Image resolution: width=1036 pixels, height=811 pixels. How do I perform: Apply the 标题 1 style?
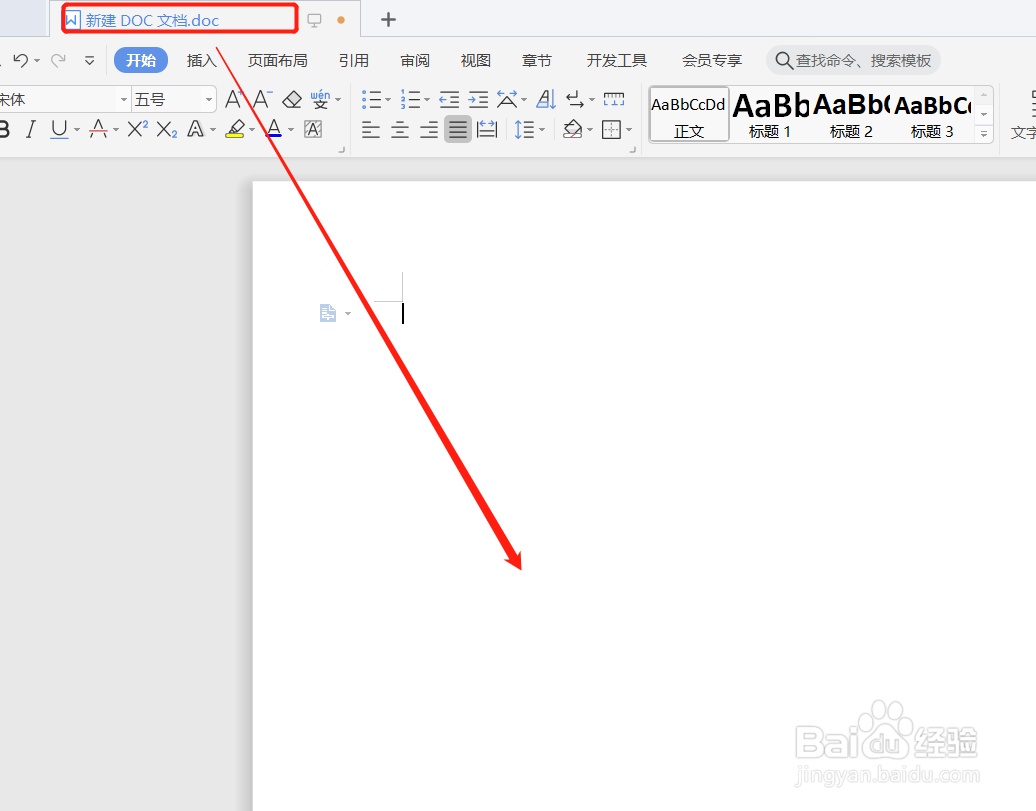tap(770, 114)
